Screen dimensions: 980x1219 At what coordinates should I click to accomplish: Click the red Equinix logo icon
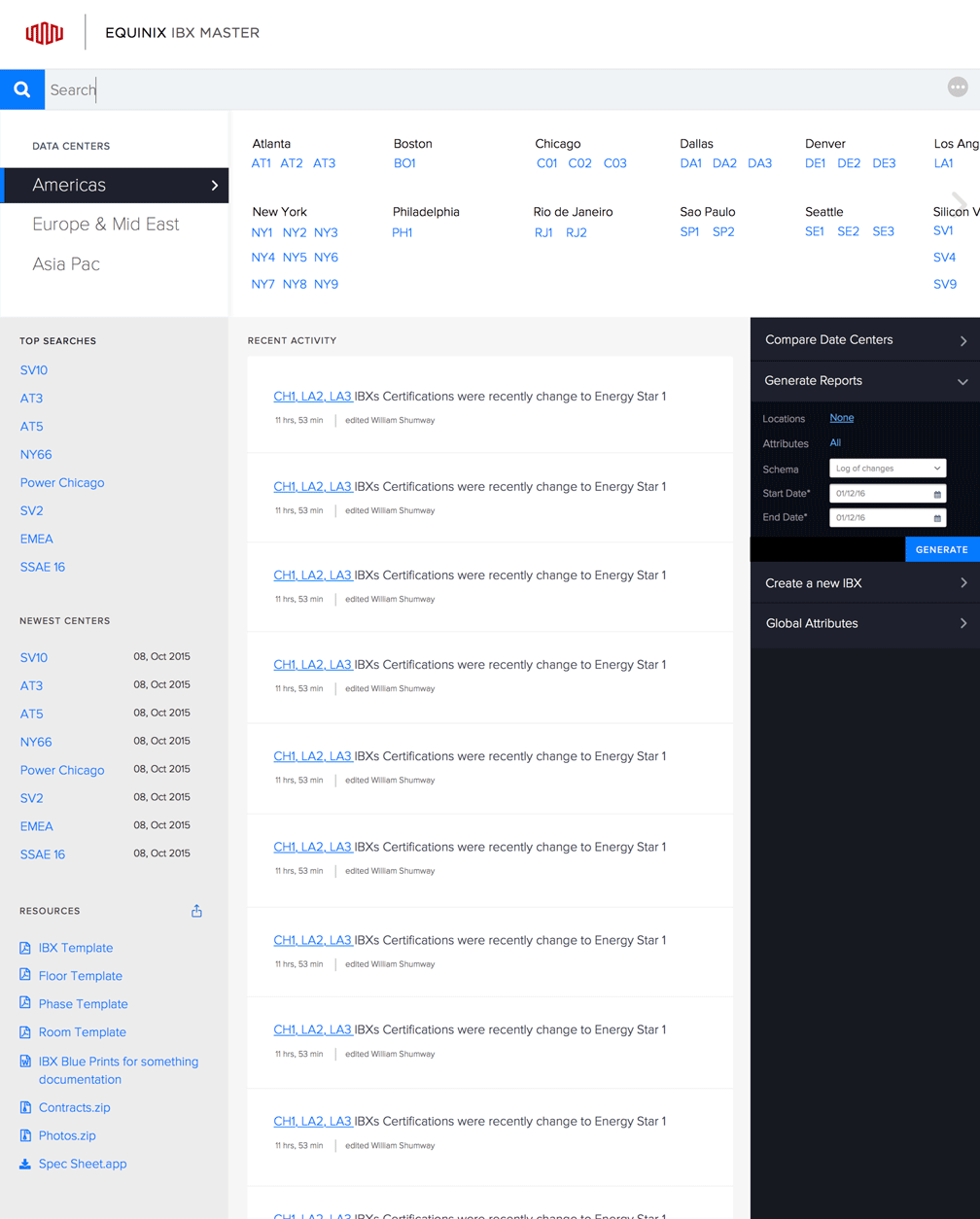(x=45, y=32)
